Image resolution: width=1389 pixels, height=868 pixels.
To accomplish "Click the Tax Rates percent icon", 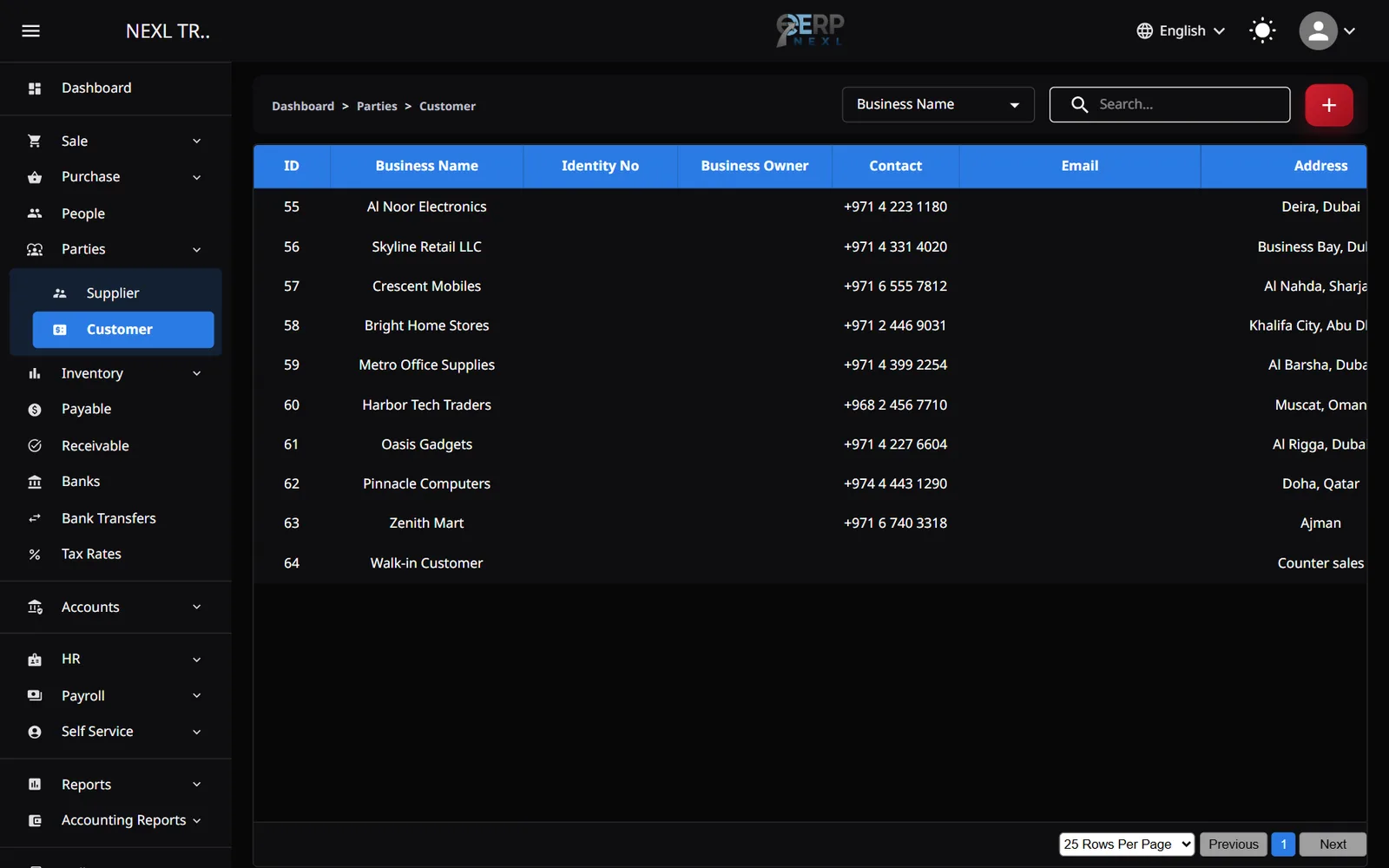I will [x=35, y=555].
